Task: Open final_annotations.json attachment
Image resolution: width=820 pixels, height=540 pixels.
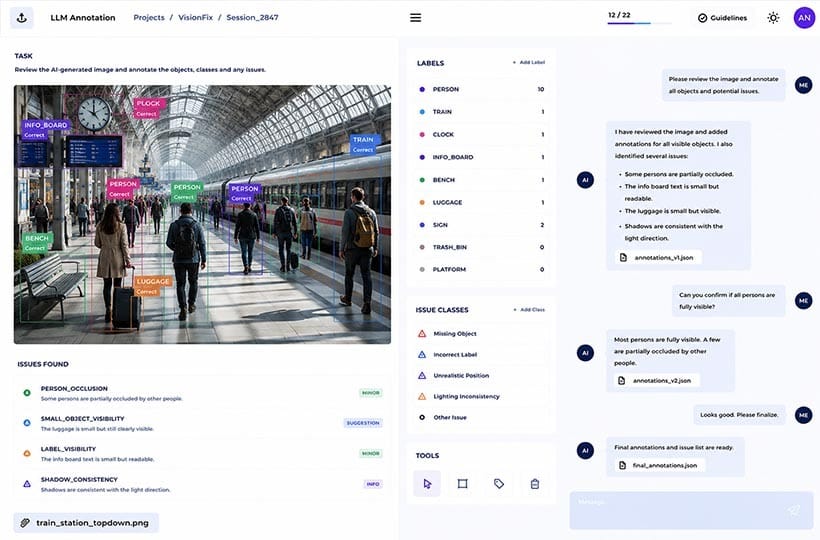Action: click(x=659, y=465)
